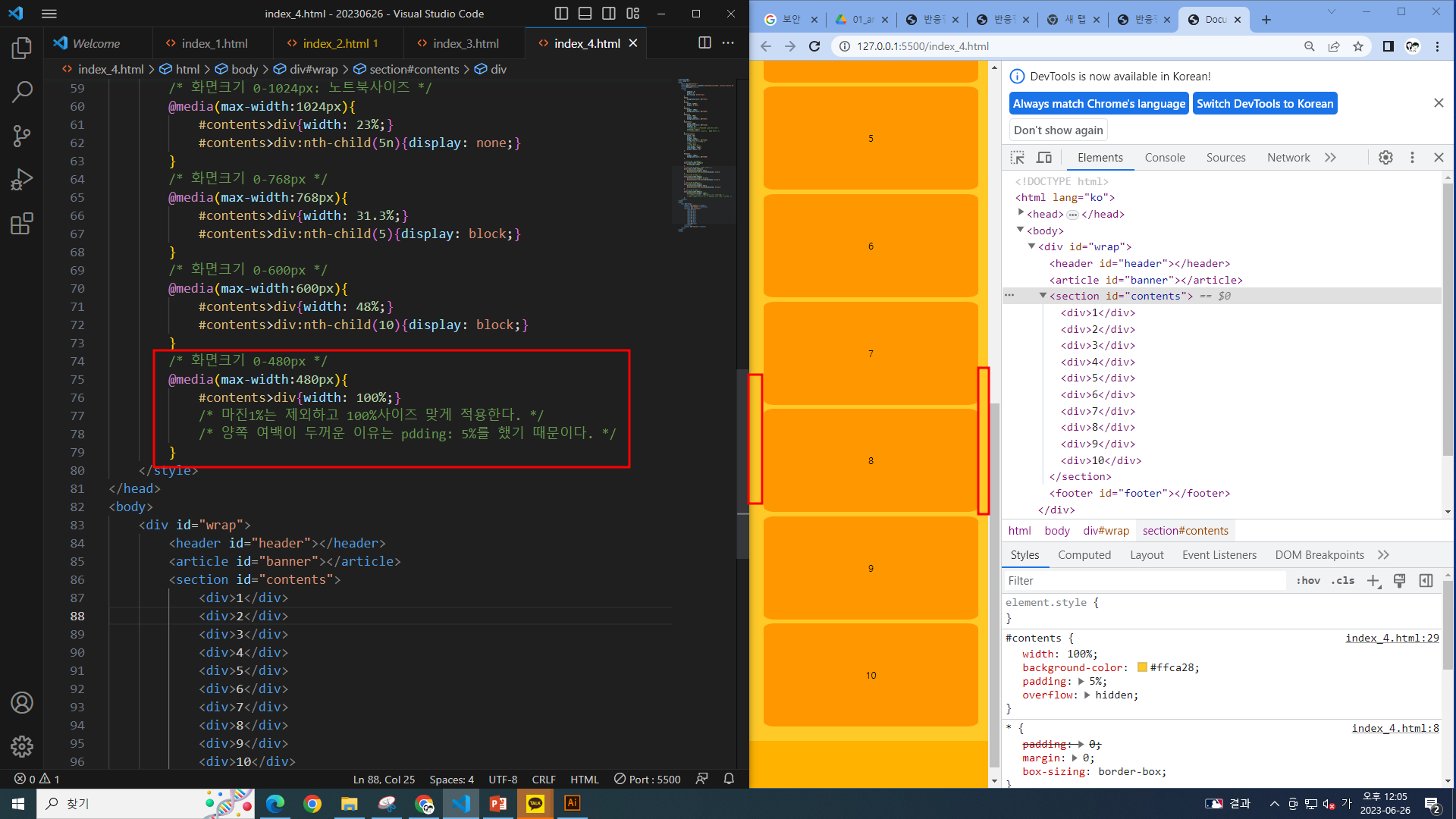1456x819 pixels.
Task: Open the Explorer view in VS Code
Action: point(22,49)
